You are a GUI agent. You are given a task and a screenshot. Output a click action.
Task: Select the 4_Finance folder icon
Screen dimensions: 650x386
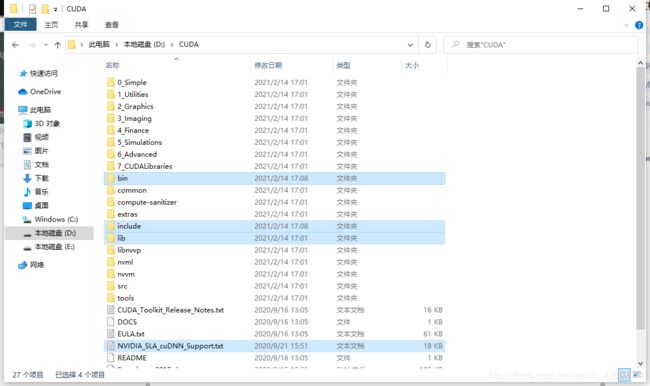tap(111, 130)
